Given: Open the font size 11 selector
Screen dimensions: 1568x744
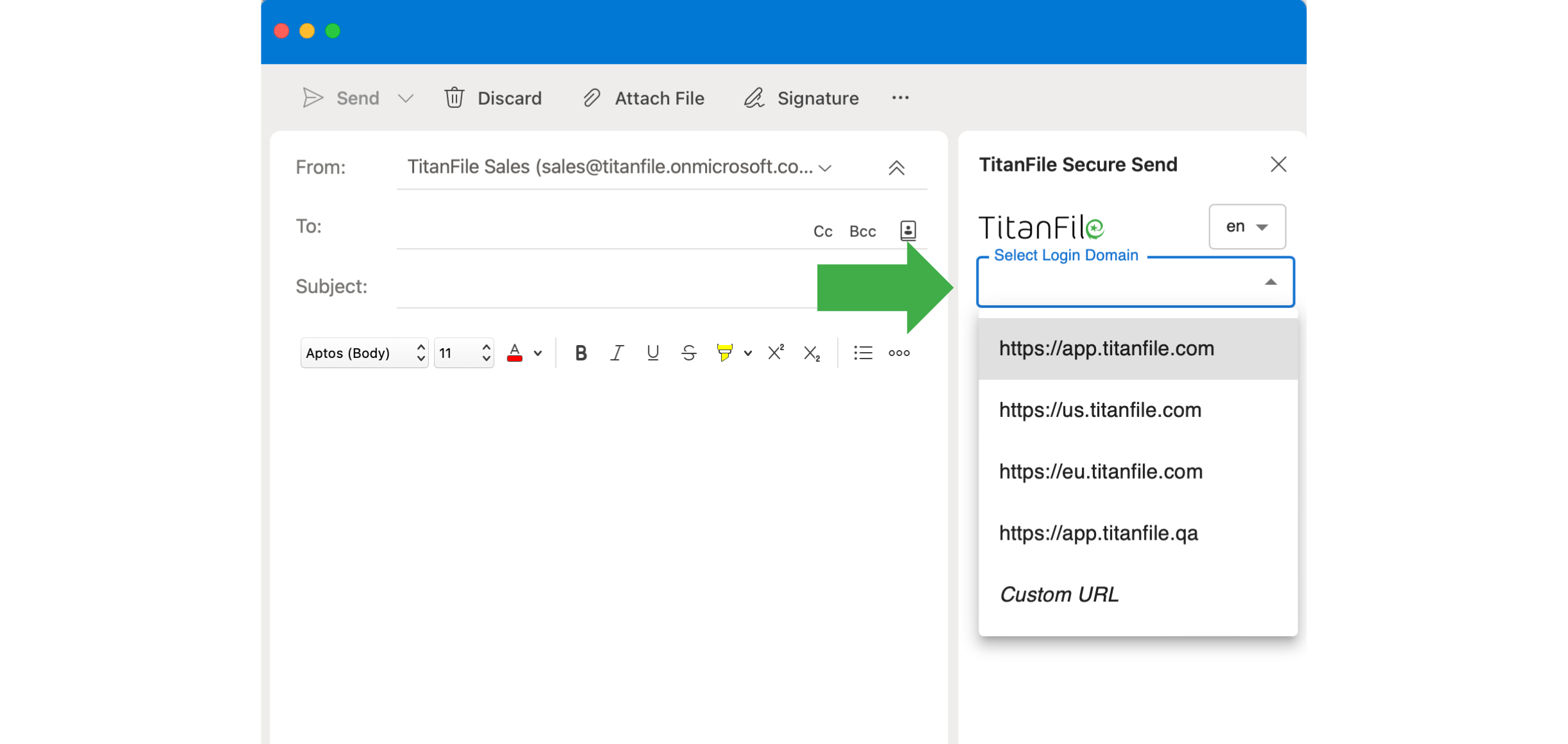Looking at the screenshot, I should pos(464,353).
